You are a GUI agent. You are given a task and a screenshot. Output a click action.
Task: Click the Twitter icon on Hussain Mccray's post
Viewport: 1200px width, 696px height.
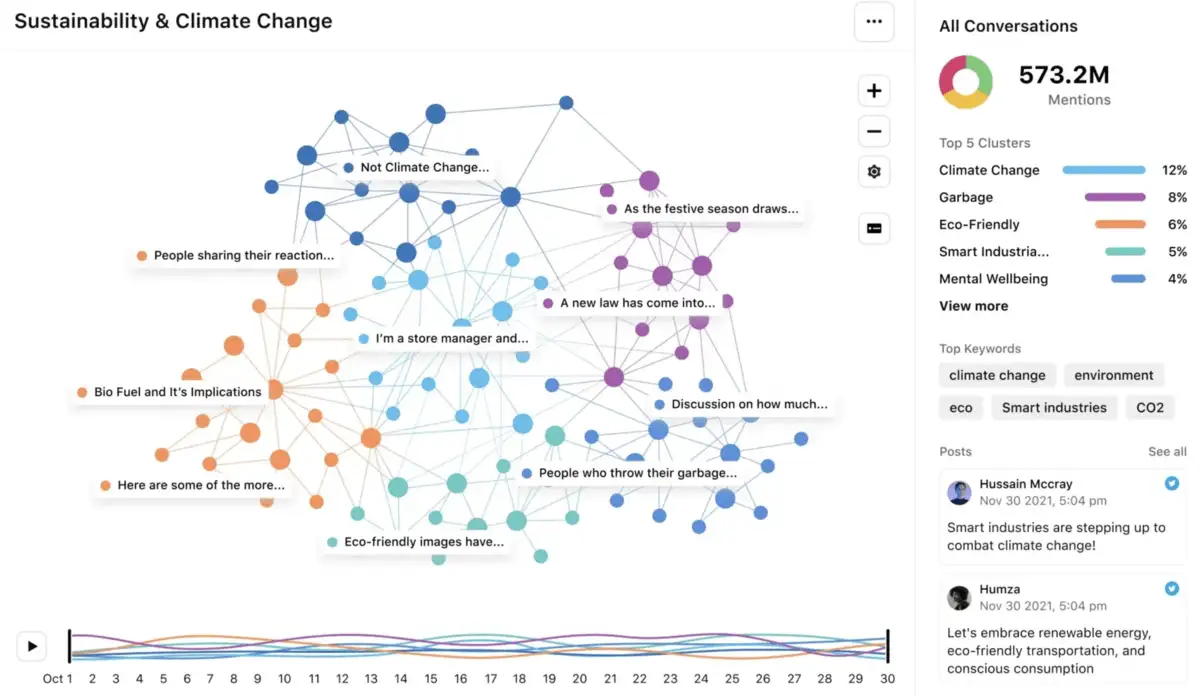[x=1171, y=483]
